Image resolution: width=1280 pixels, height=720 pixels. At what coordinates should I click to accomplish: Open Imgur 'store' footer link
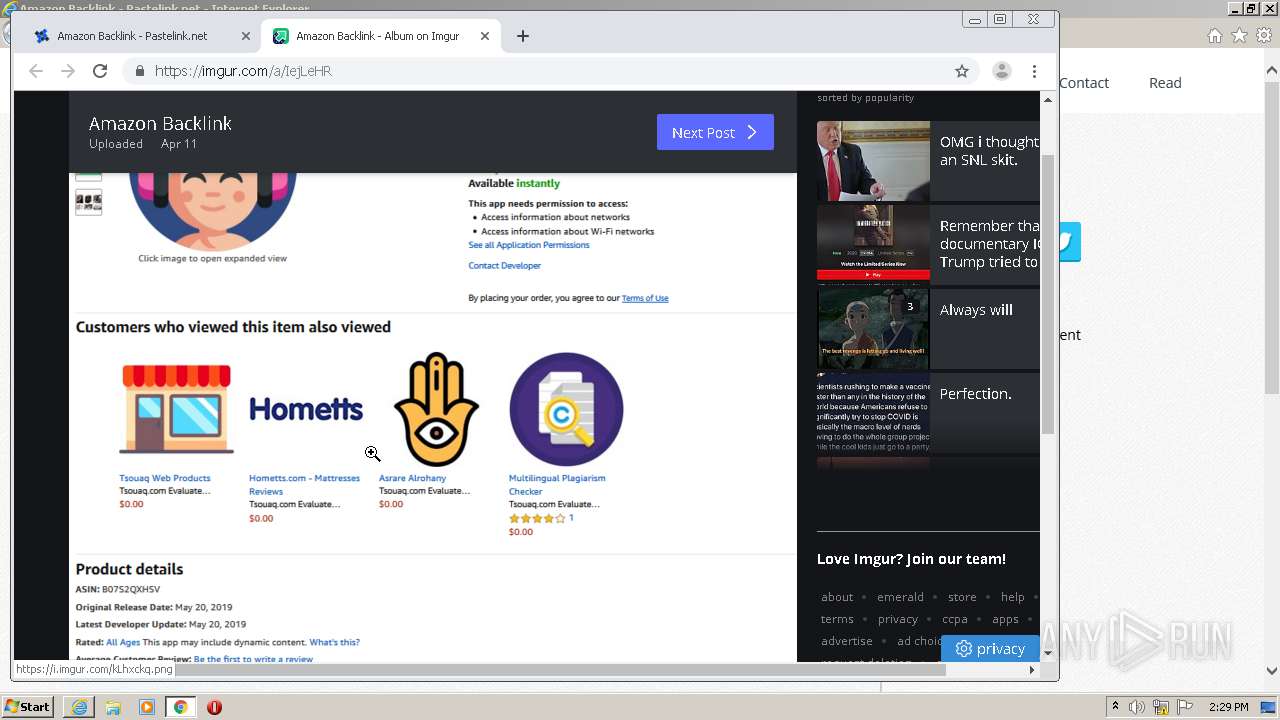[x=962, y=597]
